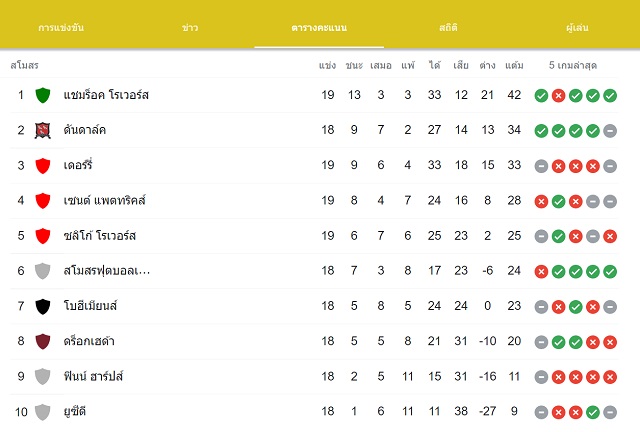The width and height of the screenshot is (640, 432).
Task: Click the black shield crest at rank 7
Action: [x=43, y=306]
